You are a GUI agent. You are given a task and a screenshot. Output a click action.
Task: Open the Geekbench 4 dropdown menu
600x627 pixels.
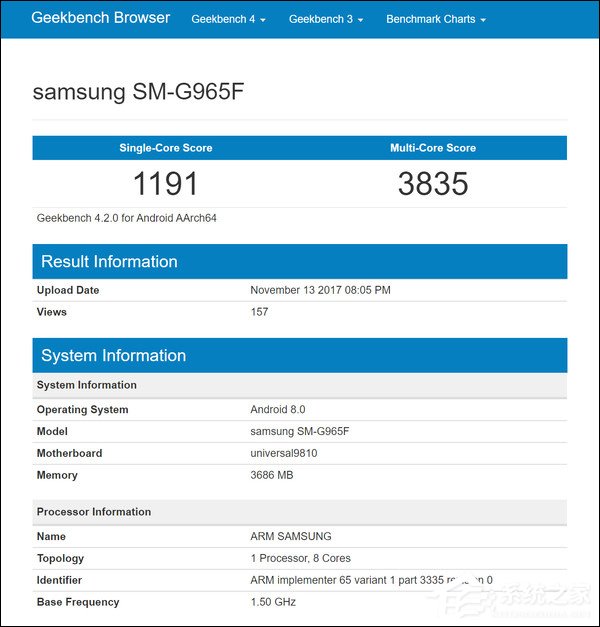point(228,19)
